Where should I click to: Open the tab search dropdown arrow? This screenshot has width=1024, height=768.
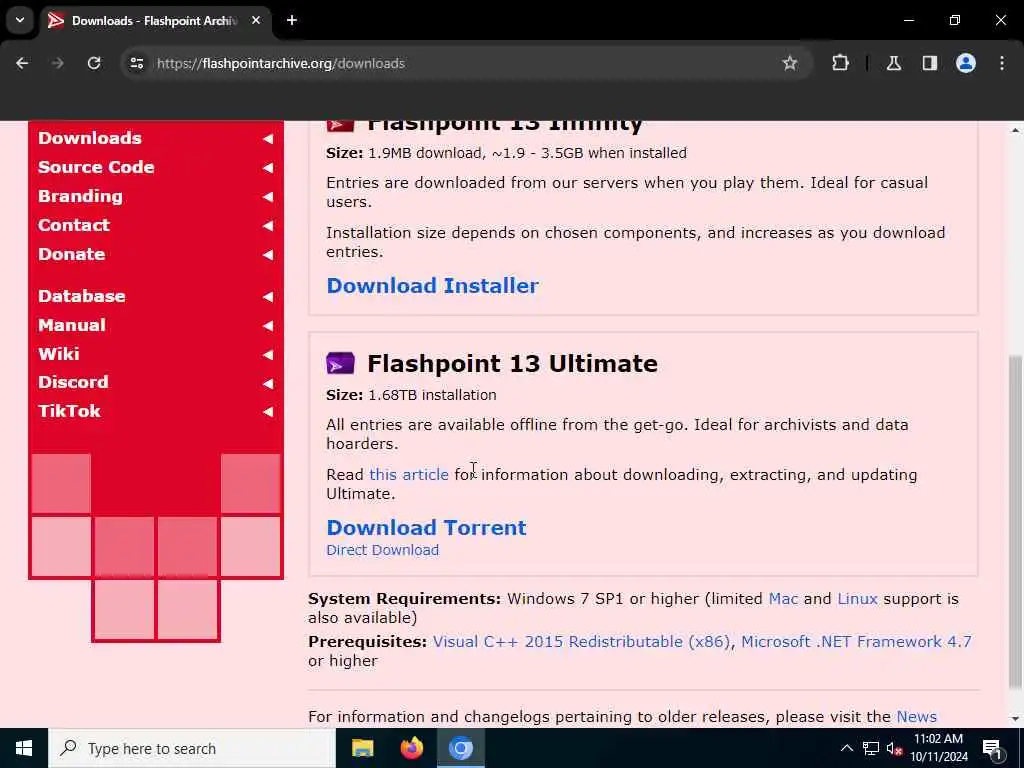tap(20, 20)
